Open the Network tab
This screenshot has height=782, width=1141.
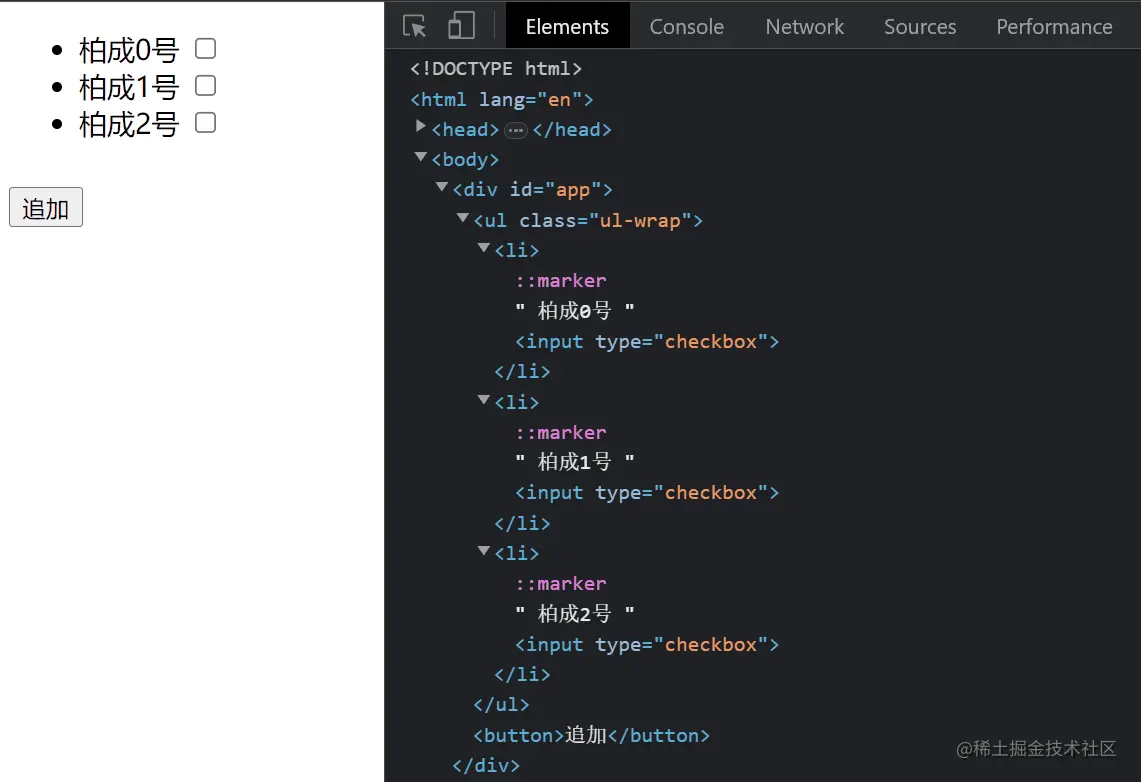[x=804, y=27]
